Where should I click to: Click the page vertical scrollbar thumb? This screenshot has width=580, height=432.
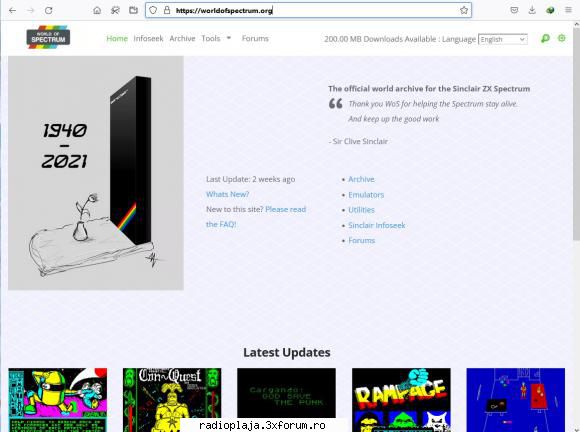pyautogui.click(x=576, y=133)
